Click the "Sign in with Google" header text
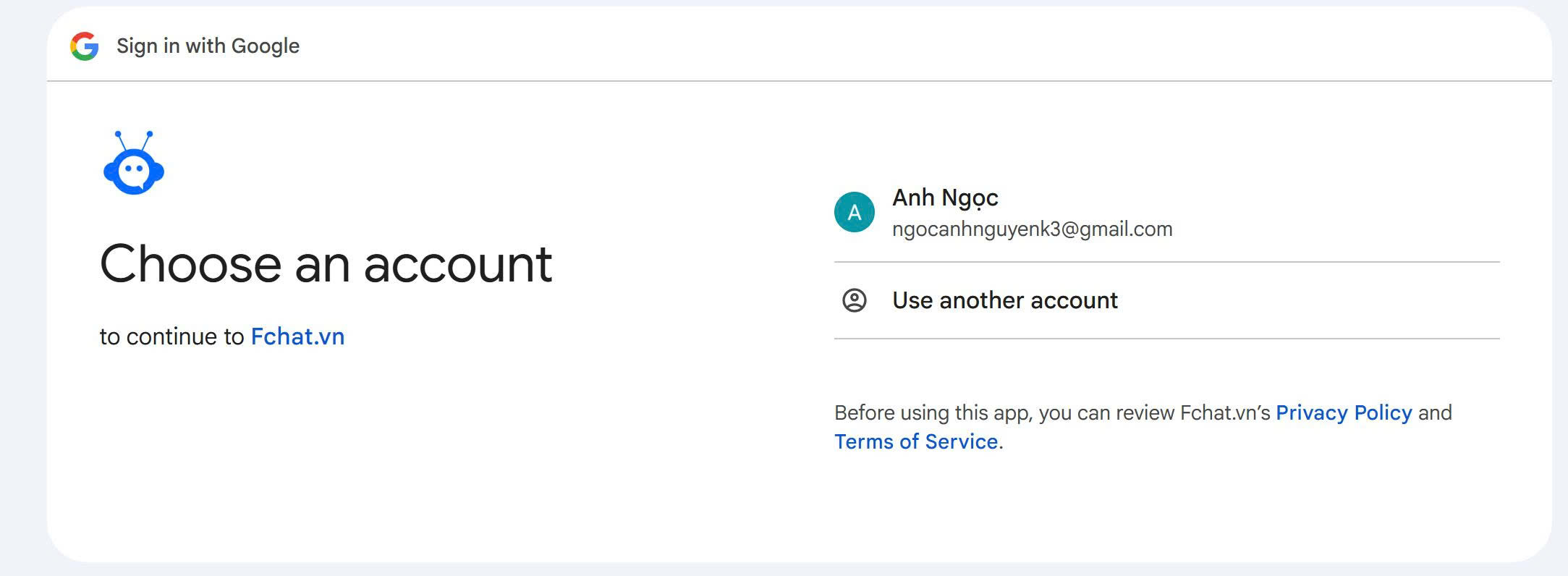1568x576 pixels. (208, 46)
